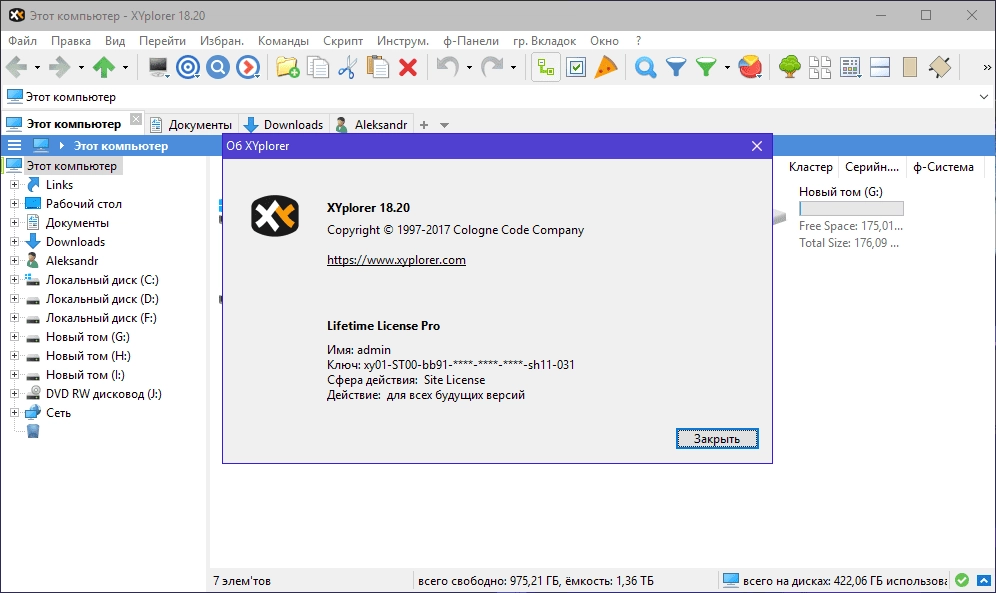Click the Paste clipboard icon
Viewport: 996px width, 593px height.
point(378,67)
